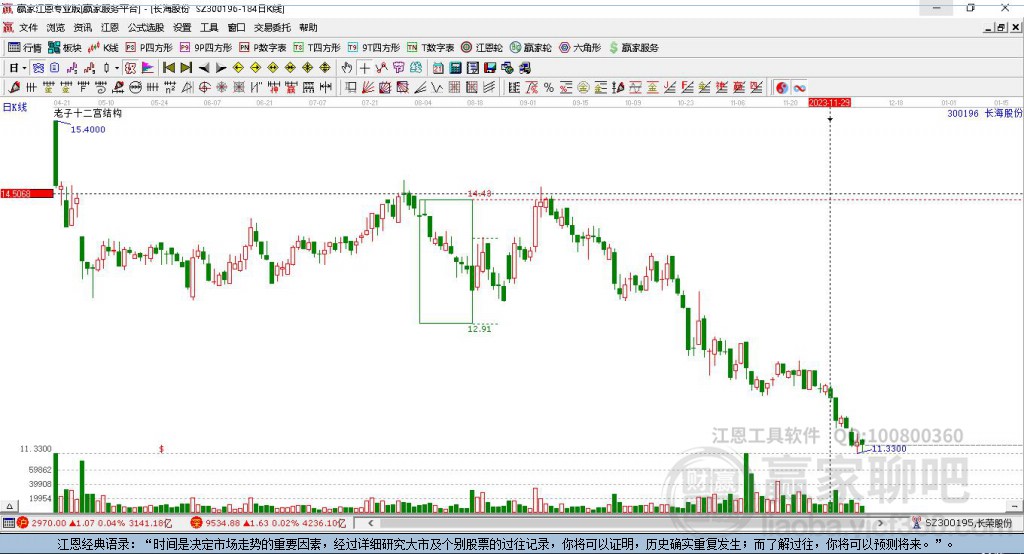Click the red 14.5068 price tag
Image resolution: width=1024 pixels, height=554 pixels.
(27, 193)
